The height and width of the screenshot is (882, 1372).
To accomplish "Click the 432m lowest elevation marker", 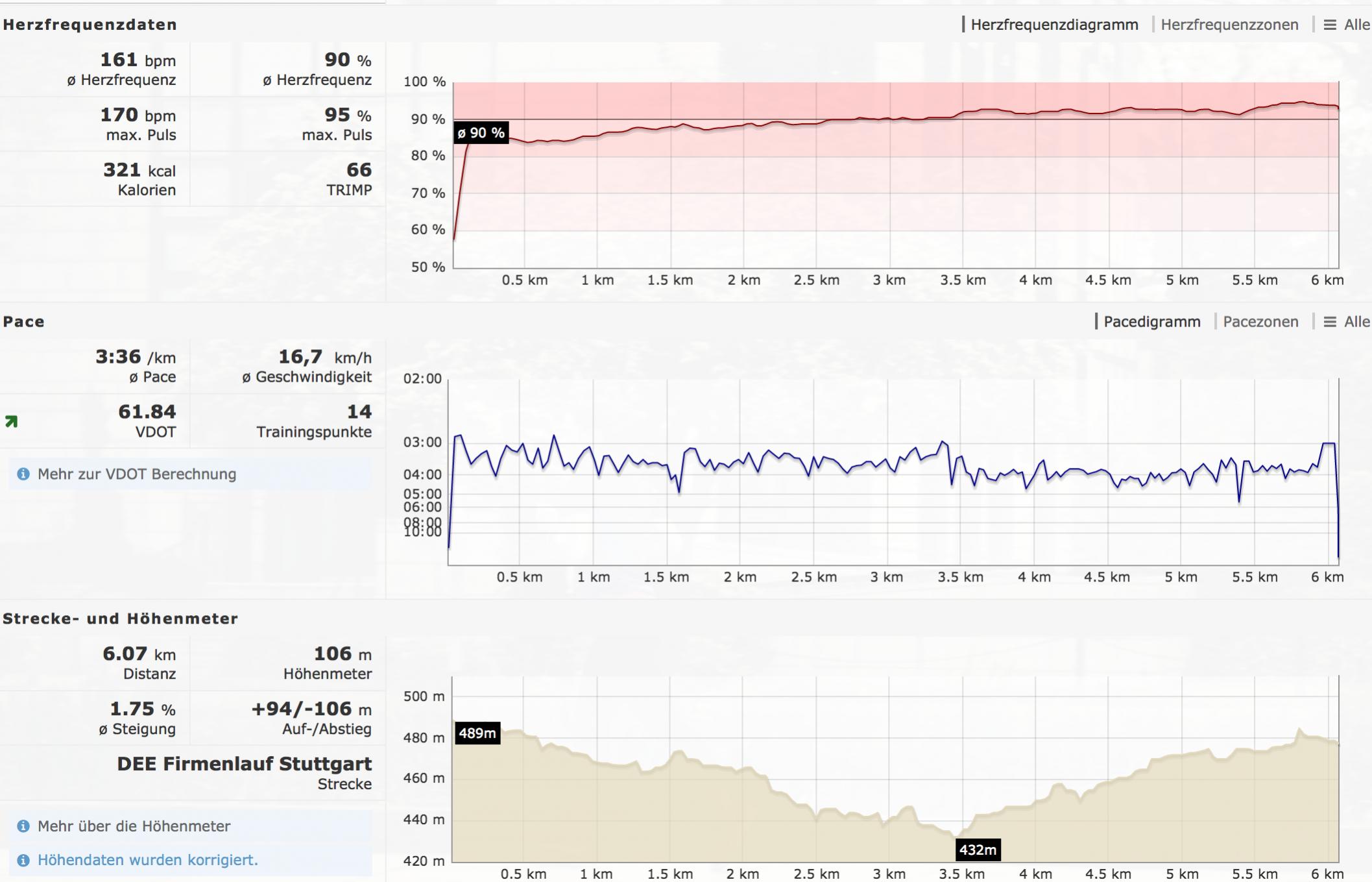I will [978, 850].
